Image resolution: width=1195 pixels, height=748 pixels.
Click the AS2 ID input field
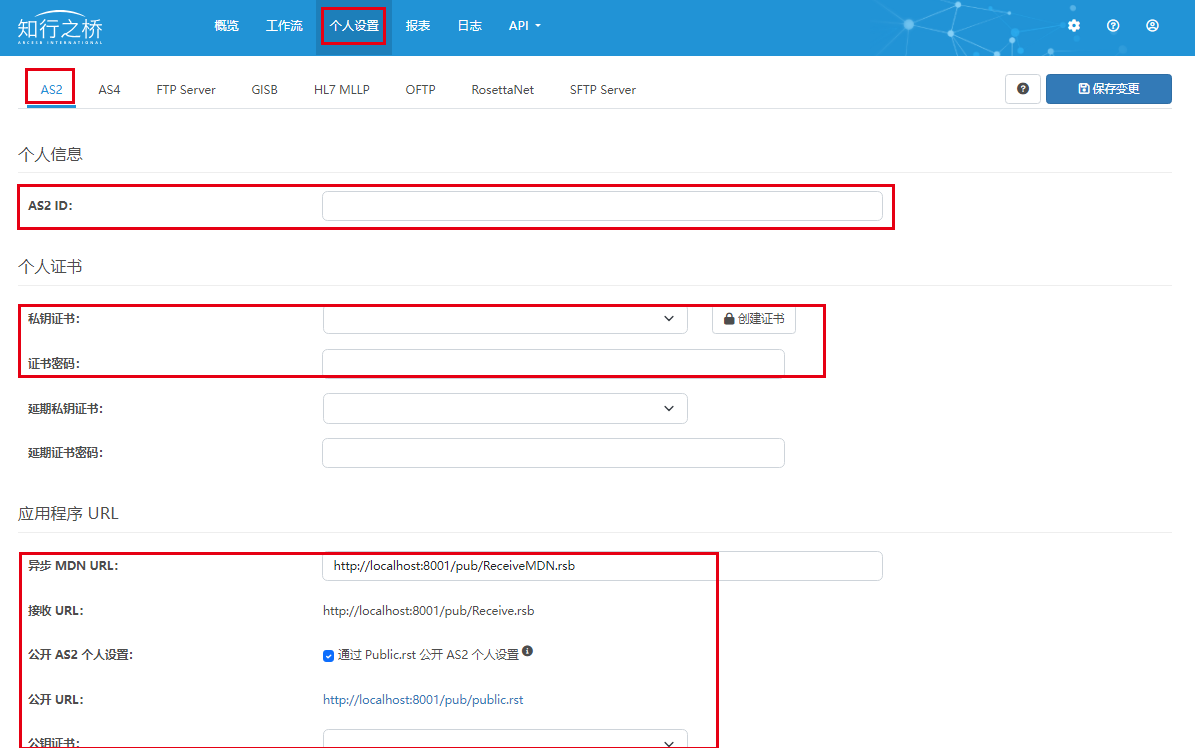tap(602, 206)
